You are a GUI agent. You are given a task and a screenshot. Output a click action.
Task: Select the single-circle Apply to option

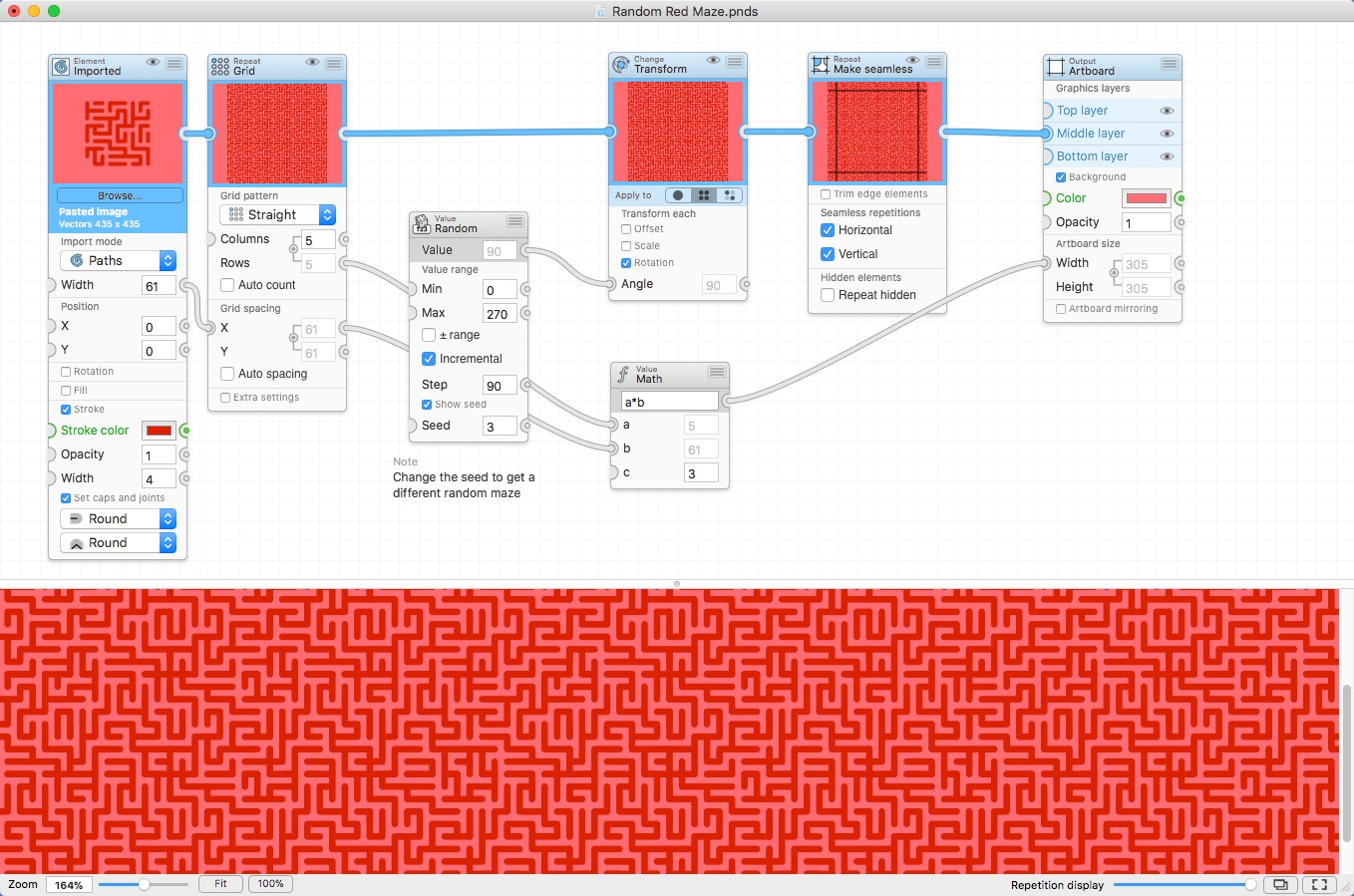click(678, 195)
